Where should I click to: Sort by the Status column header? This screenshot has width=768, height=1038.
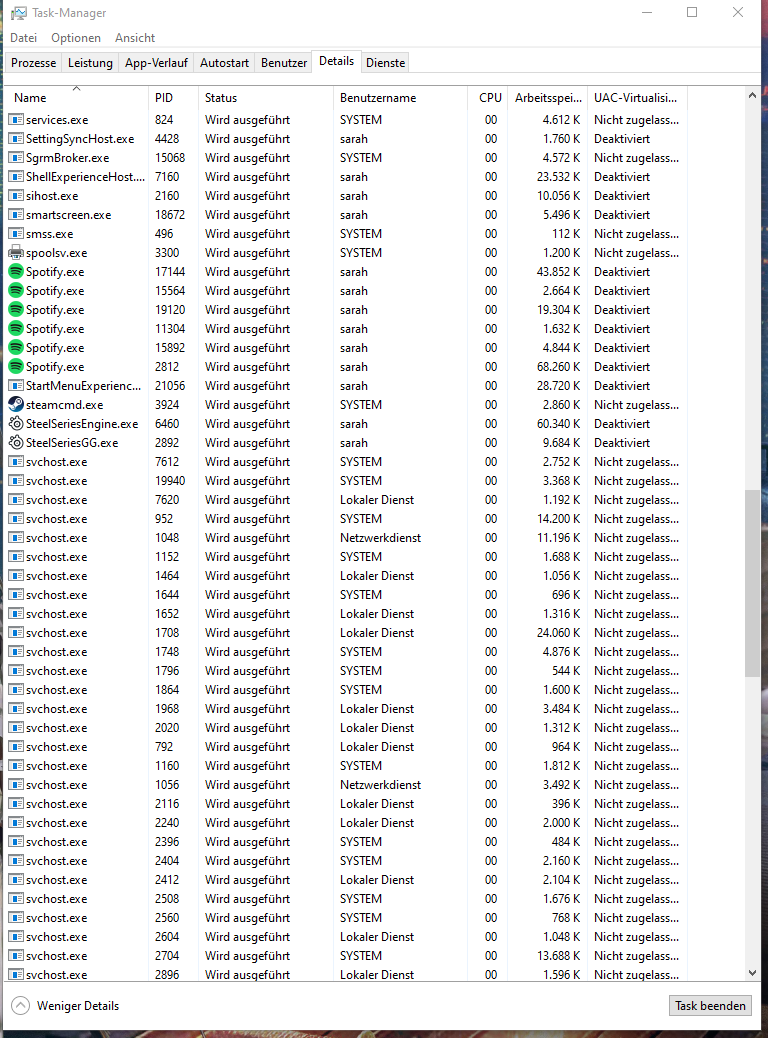265,97
